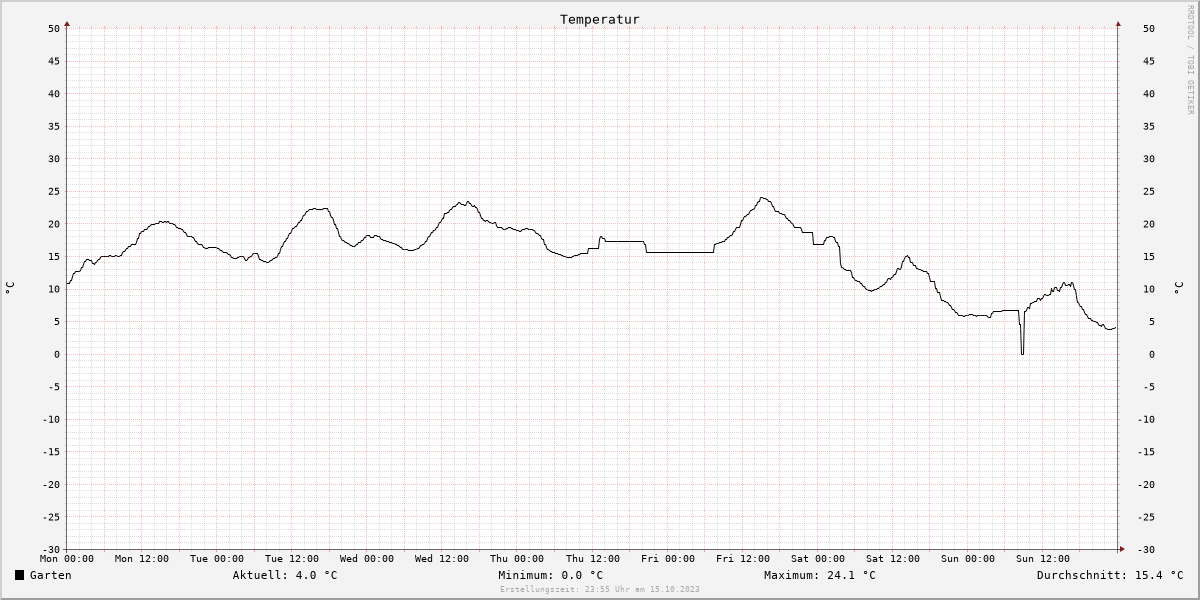
Task: Click the "Thu 00:00" time axis label
Action: point(517,559)
